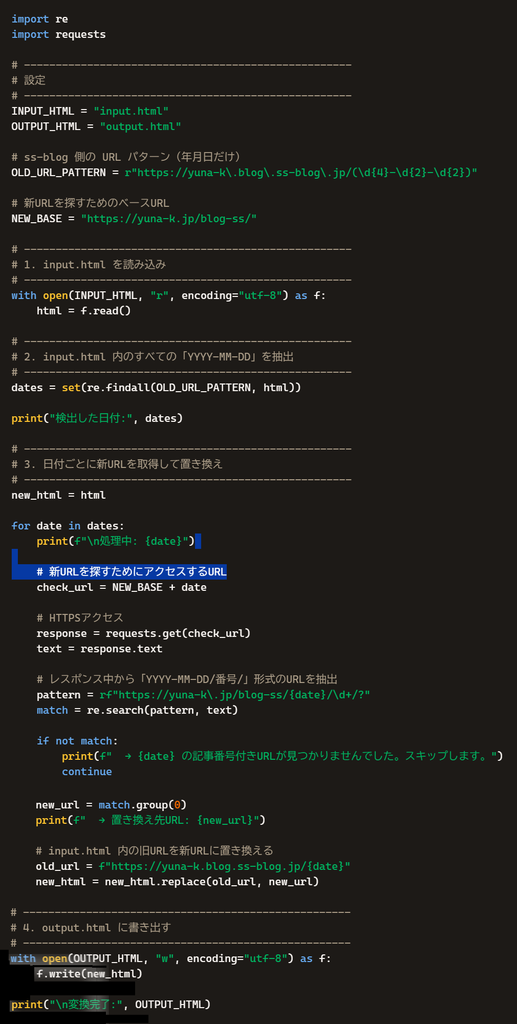
Task: Click the "text = response.text" line
Action: (x=99, y=648)
